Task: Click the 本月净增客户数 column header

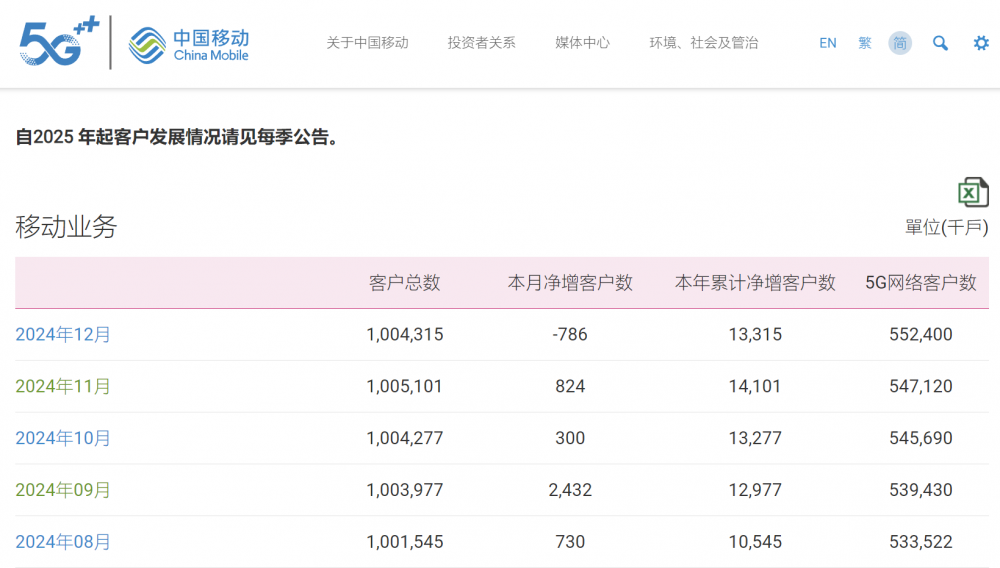Action: pyautogui.click(x=570, y=283)
